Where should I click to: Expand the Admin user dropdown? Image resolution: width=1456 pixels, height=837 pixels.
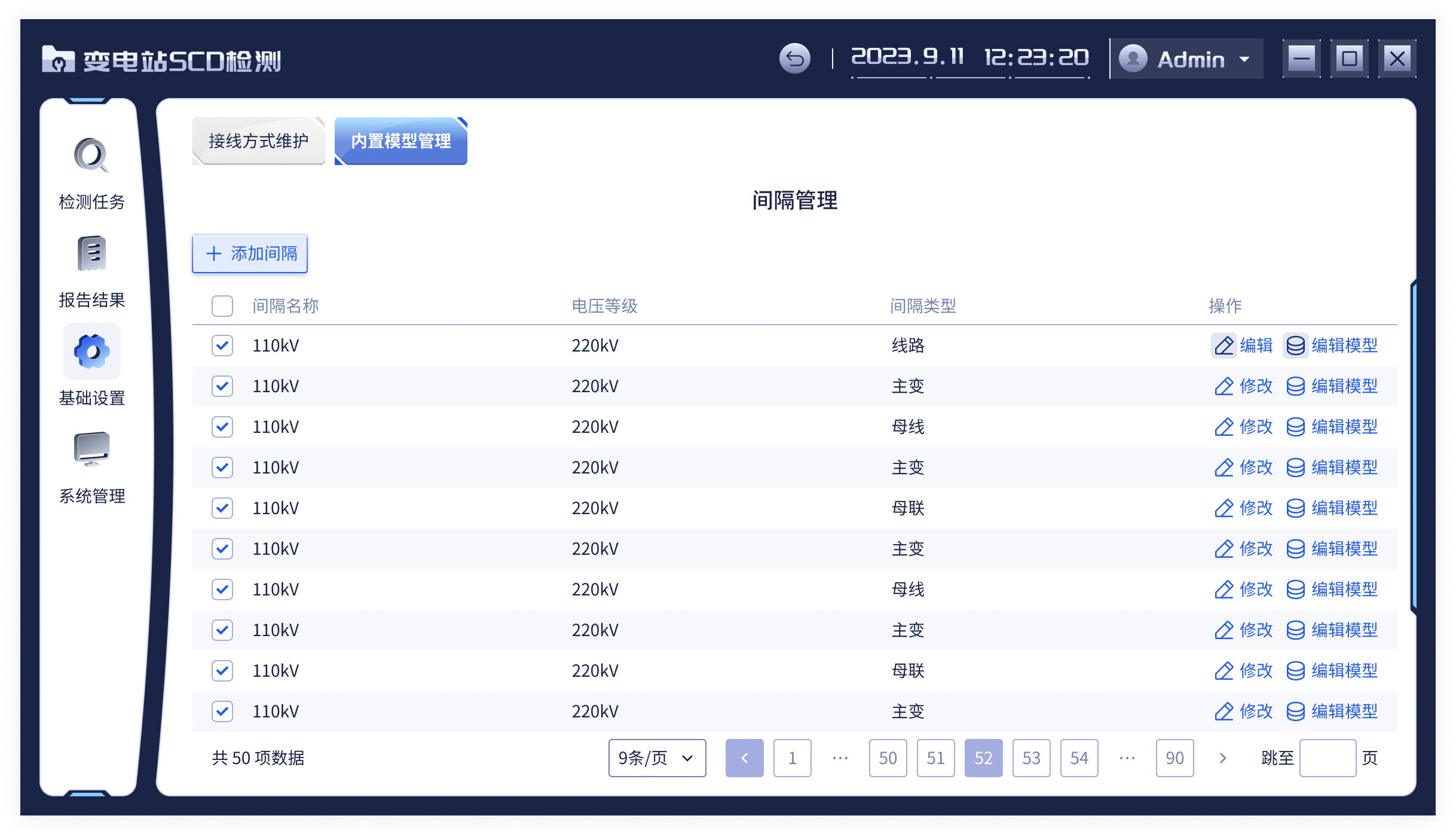1186,59
